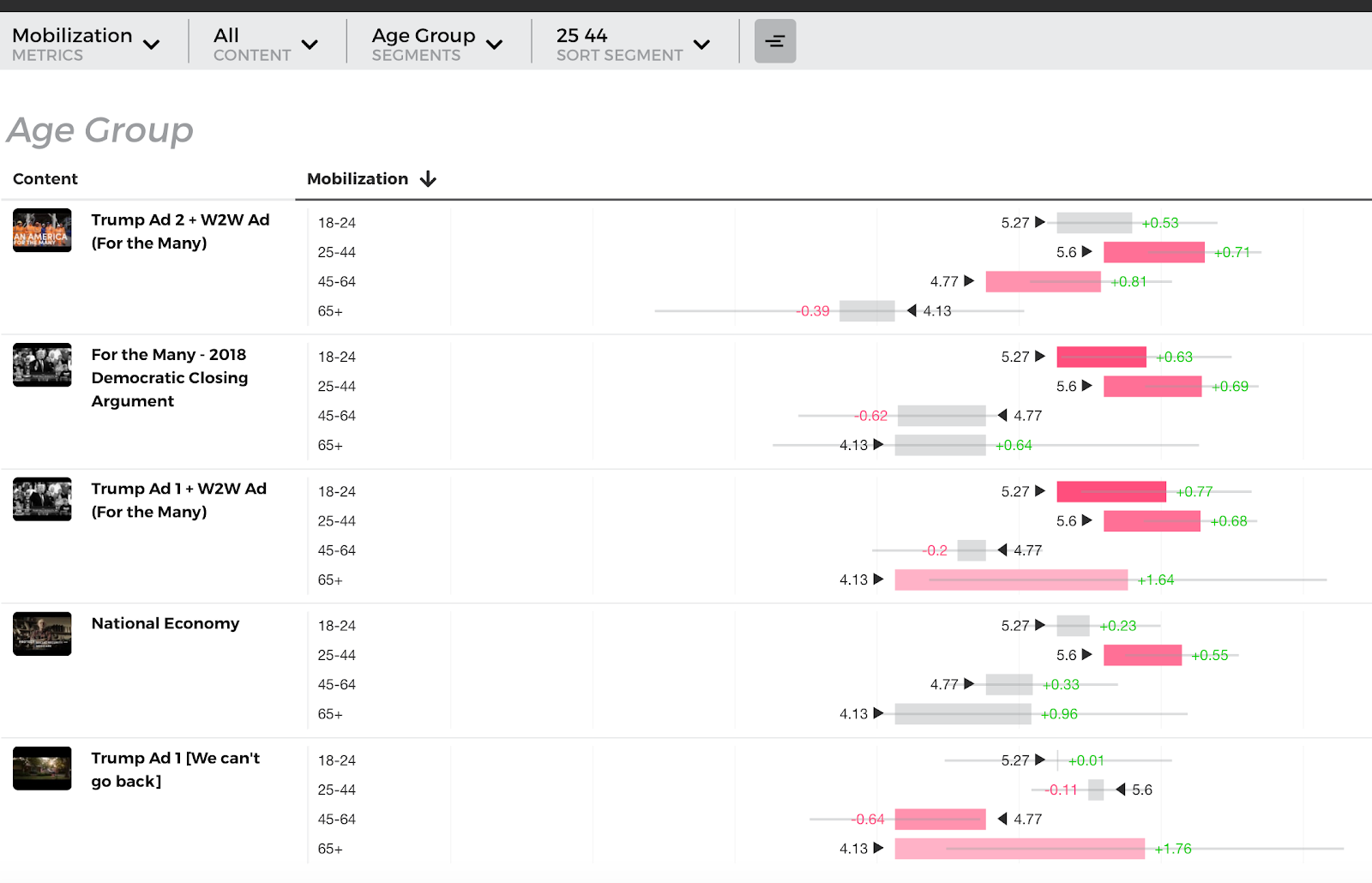Open the Mobilization metrics dropdown

coord(86,43)
